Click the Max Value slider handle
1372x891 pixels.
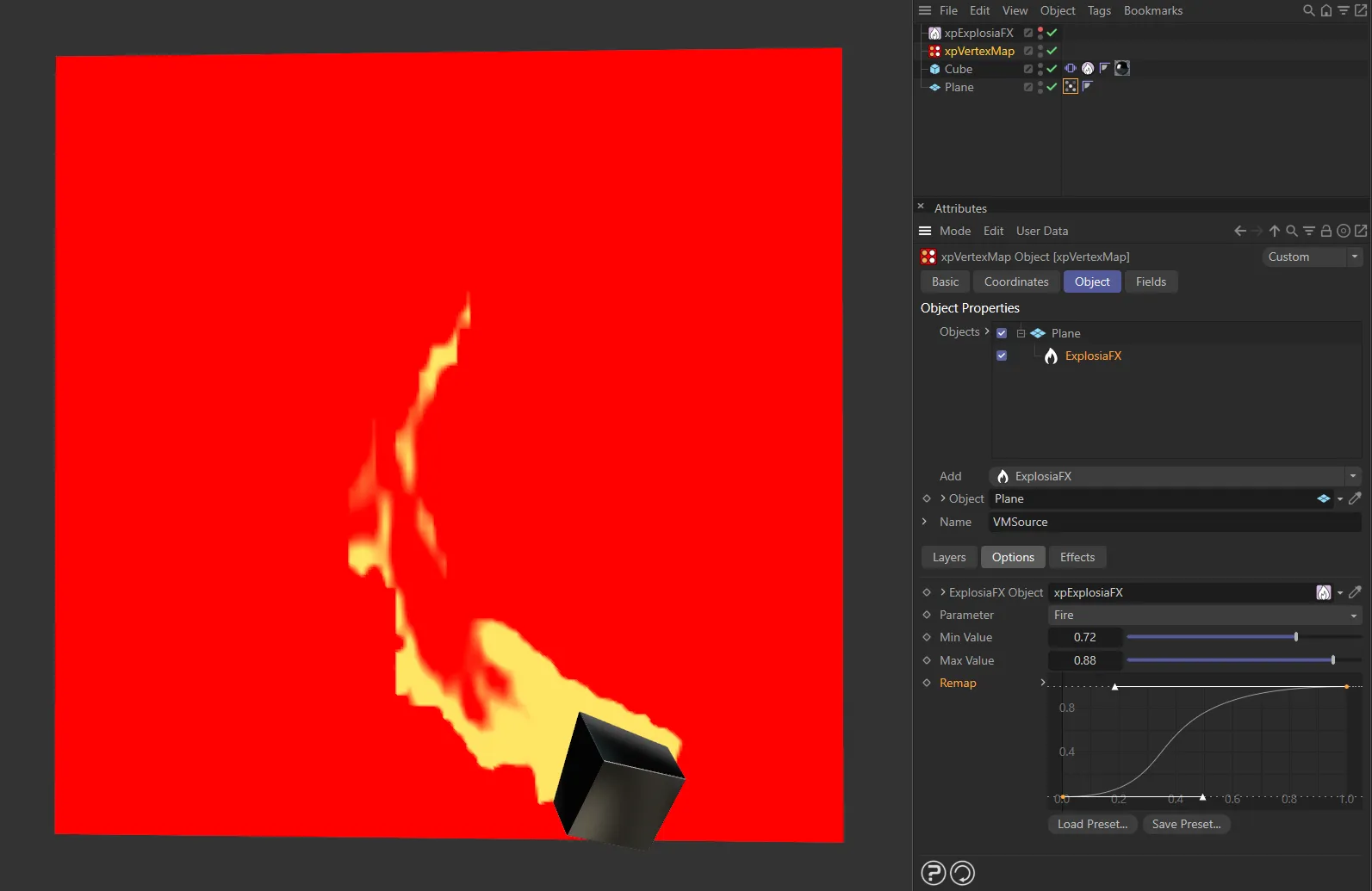(x=1333, y=660)
